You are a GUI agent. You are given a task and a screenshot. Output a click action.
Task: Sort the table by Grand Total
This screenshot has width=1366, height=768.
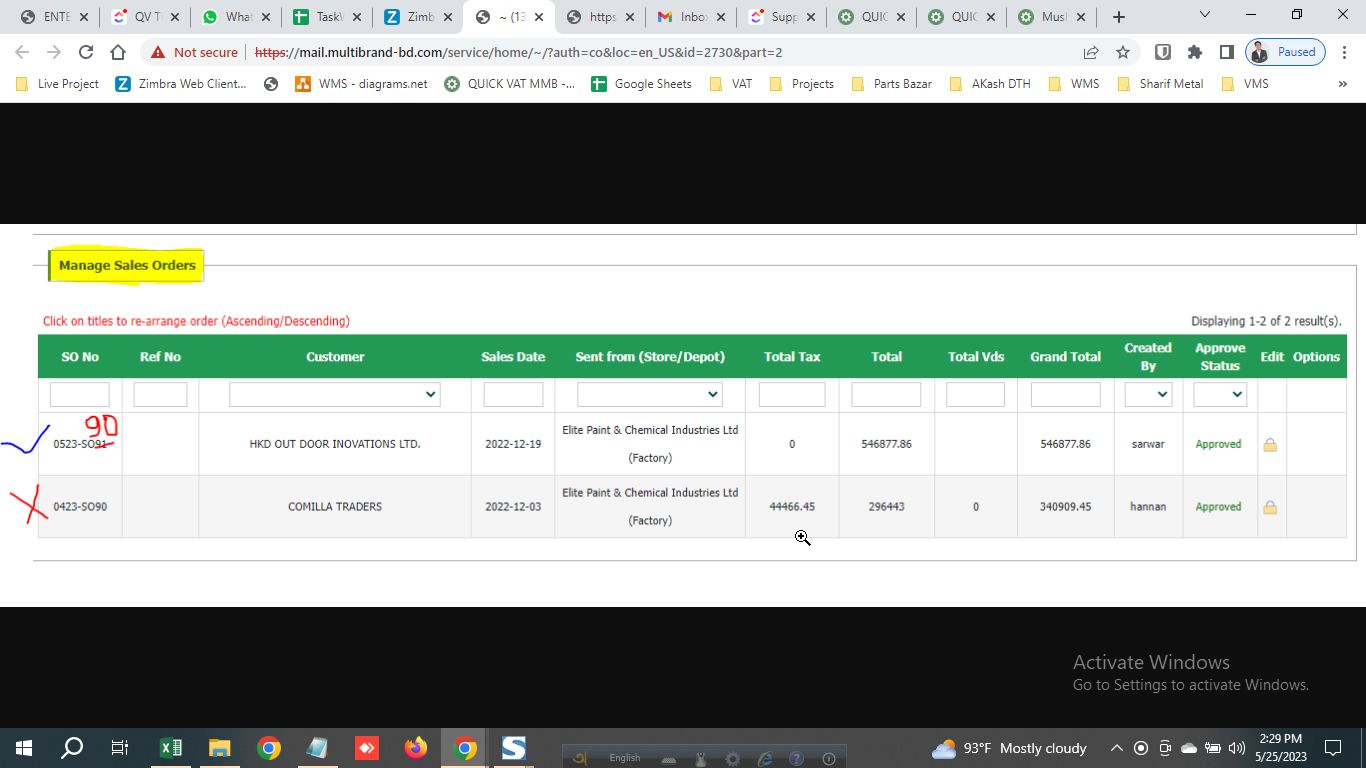tap(1066, 357)
